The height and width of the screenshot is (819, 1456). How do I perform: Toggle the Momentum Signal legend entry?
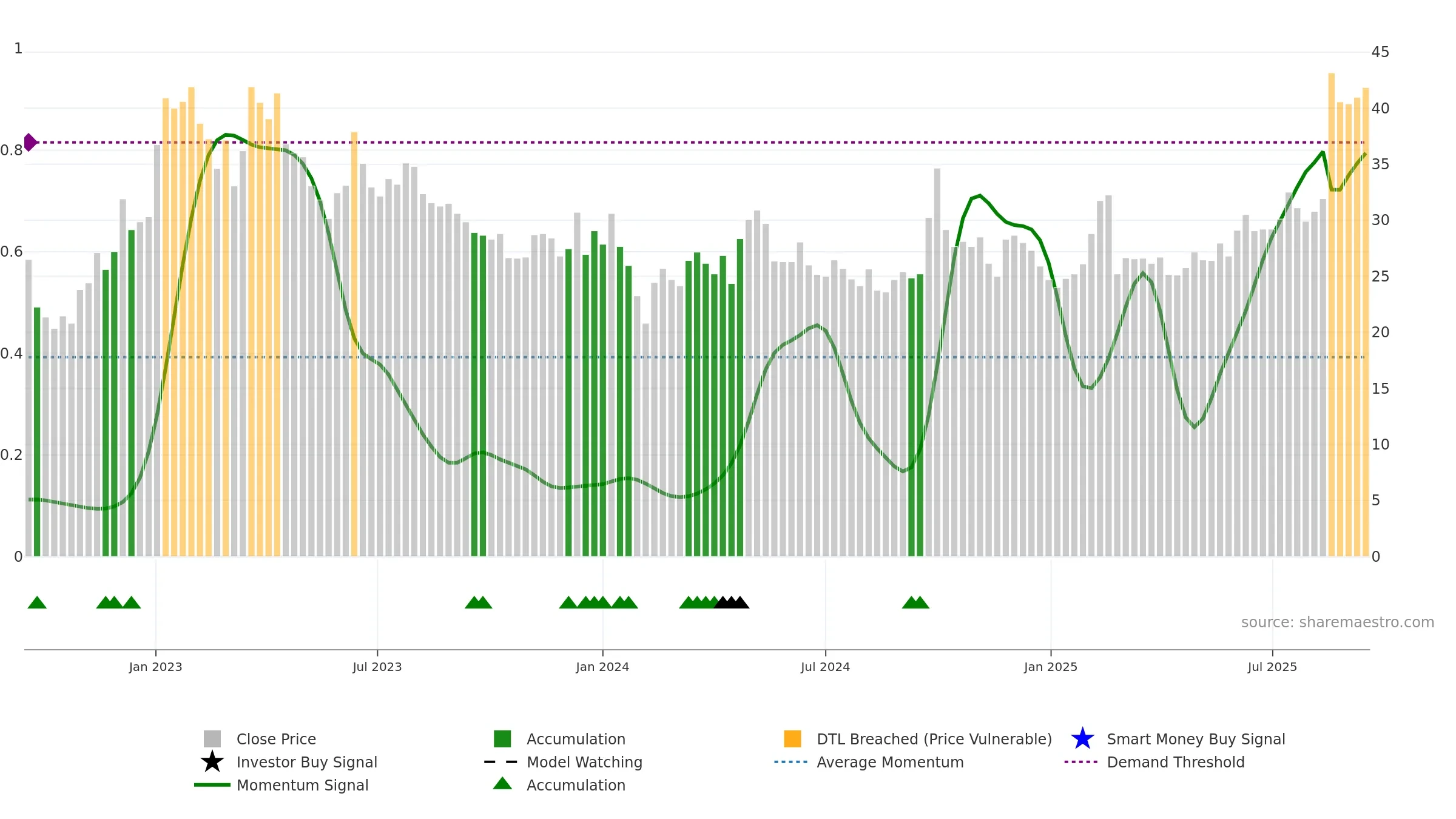coord(281,785)
